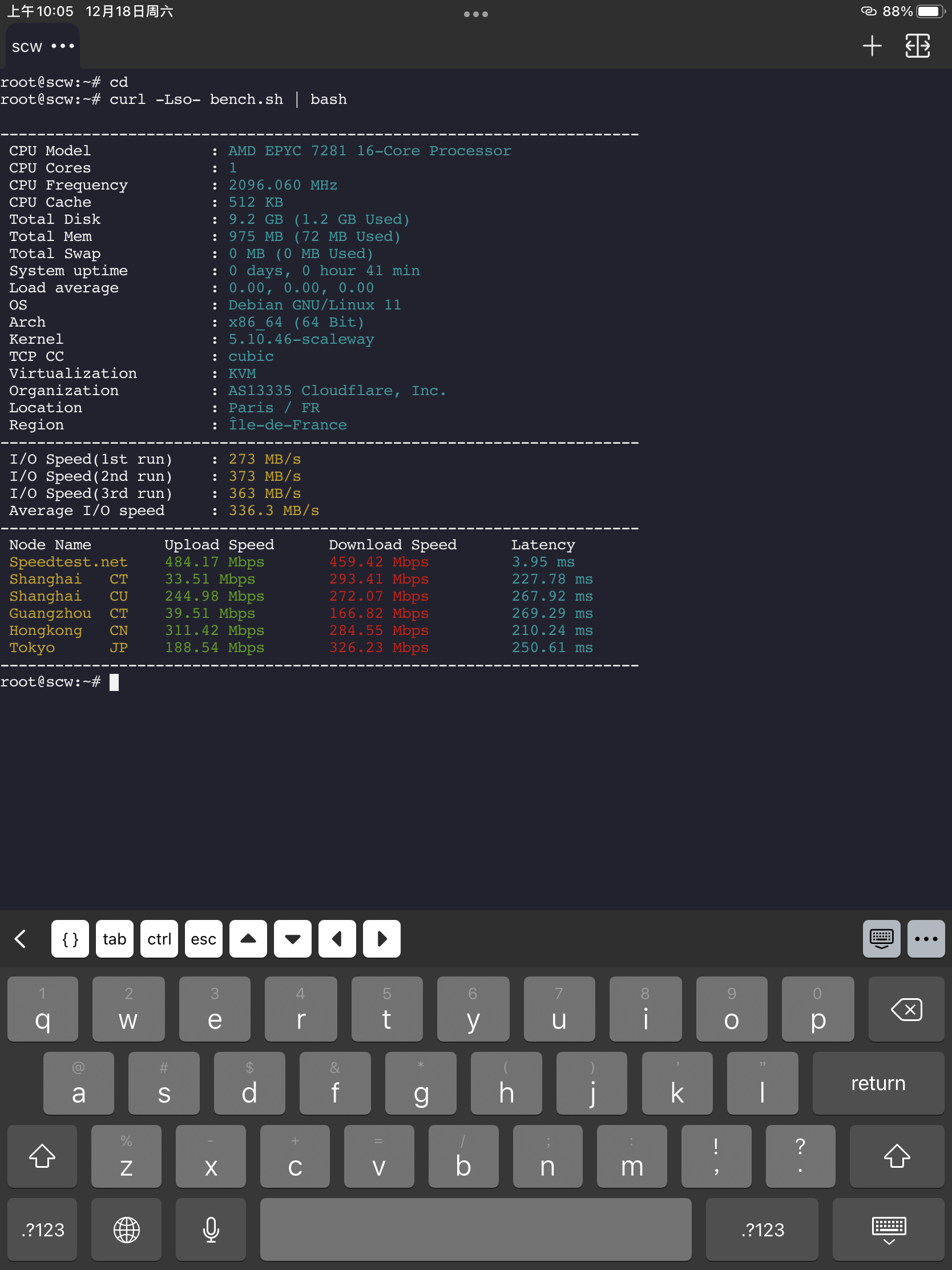Viewport: 952px width, 1270px height.
Task: Tap the battery indicator in status bar
Action: tap(931, 11)
